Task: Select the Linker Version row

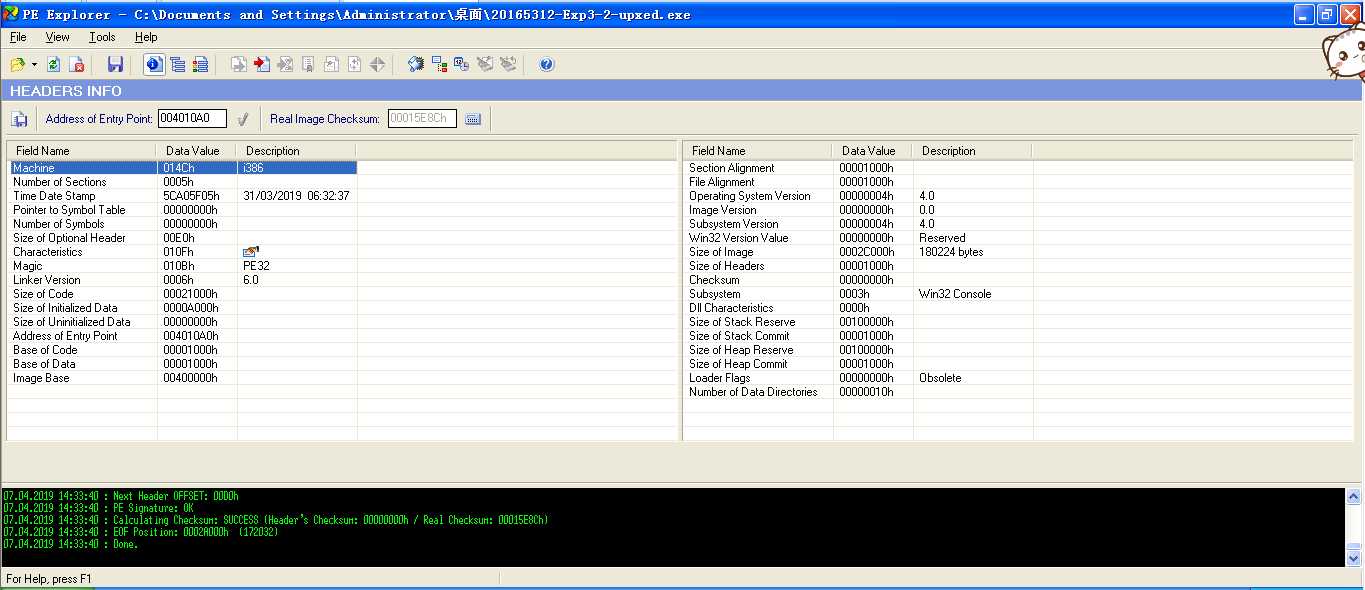Action: pos(183,280)
